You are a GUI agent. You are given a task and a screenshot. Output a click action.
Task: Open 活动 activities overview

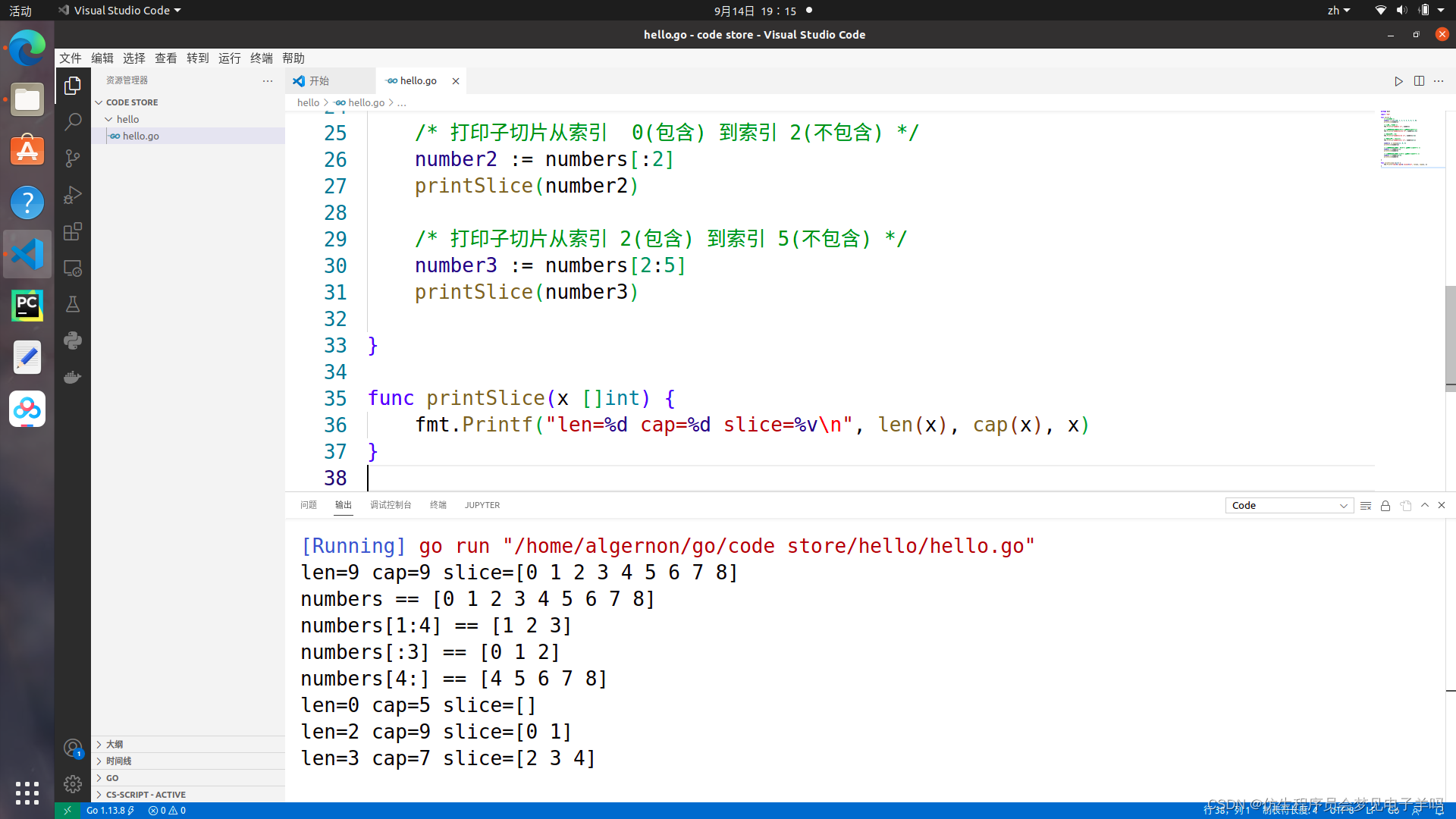[x=20, y=11]
